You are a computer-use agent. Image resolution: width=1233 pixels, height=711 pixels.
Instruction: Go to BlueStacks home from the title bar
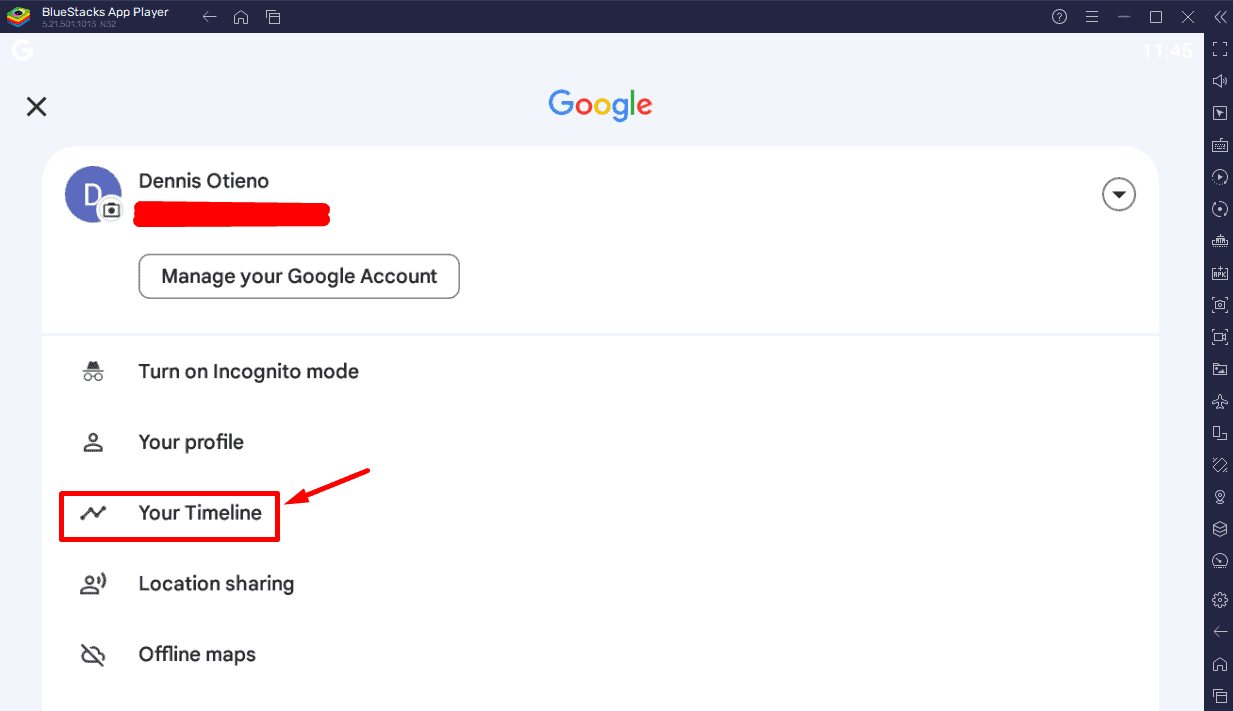tap(241, 17)
